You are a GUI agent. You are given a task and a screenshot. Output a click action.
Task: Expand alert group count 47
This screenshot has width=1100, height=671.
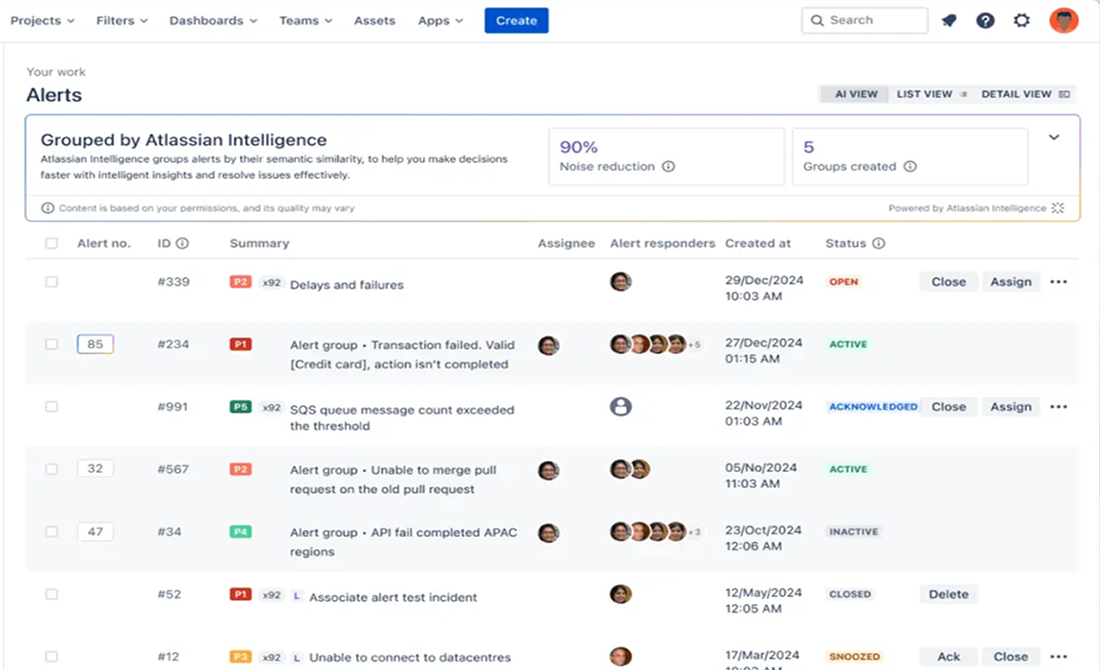coord(95,532)
